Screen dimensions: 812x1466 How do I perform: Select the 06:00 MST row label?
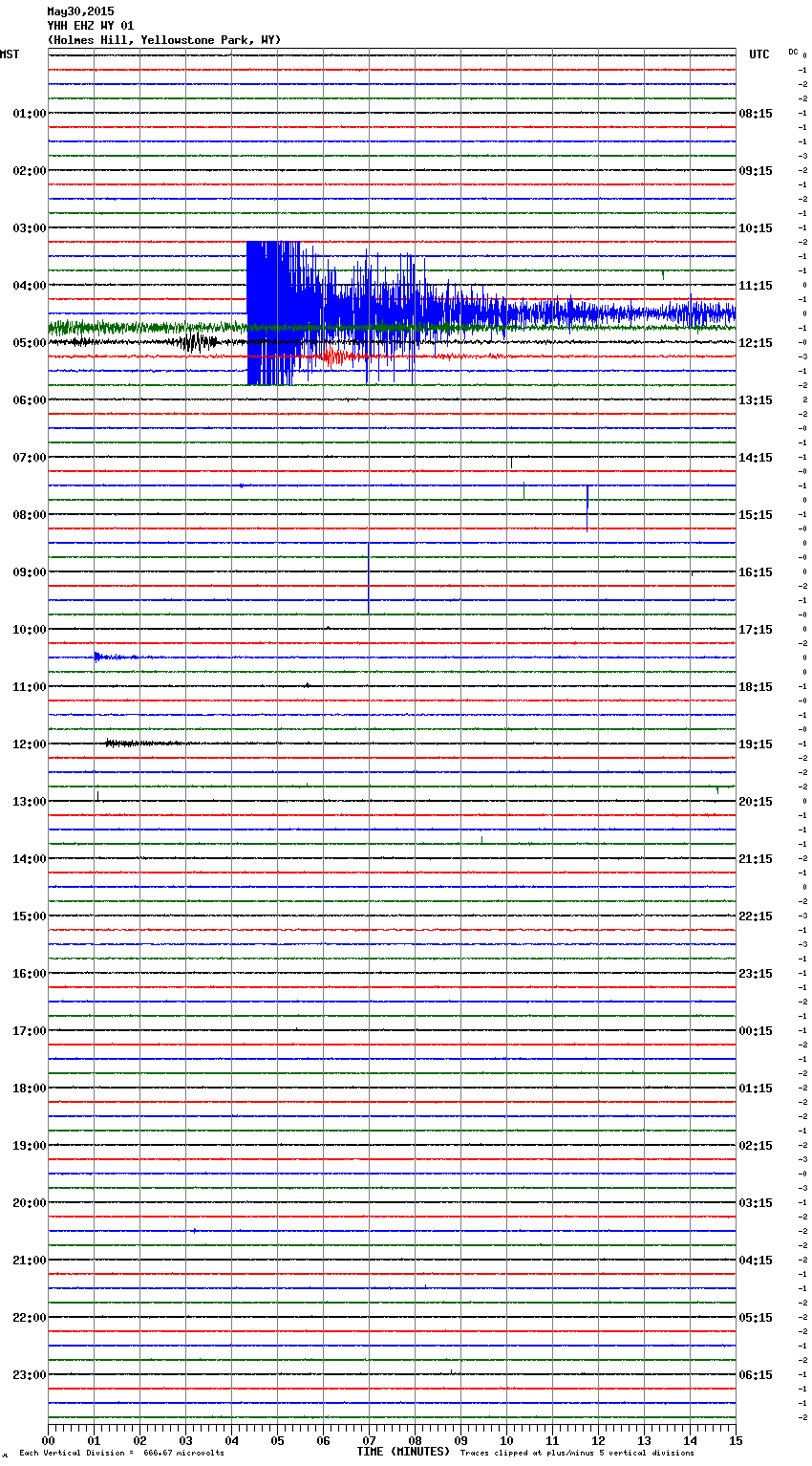[x=30, y=400]
